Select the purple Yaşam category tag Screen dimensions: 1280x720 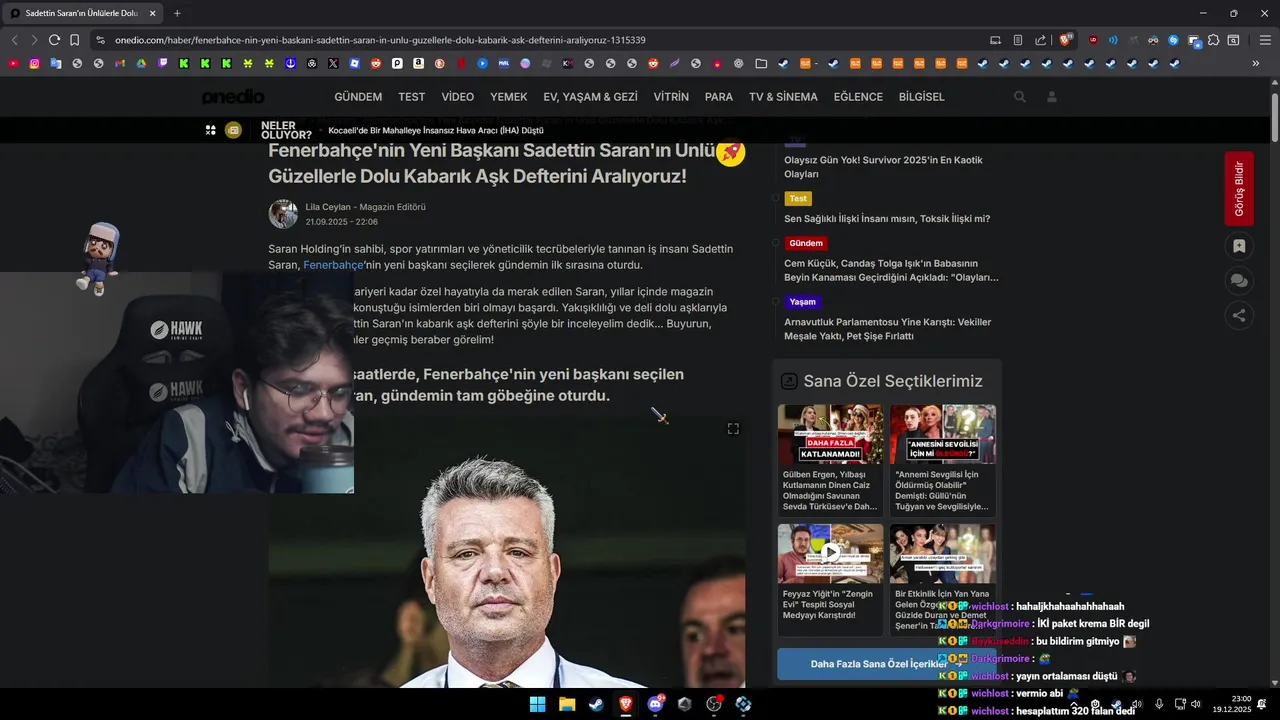(802, 301)
